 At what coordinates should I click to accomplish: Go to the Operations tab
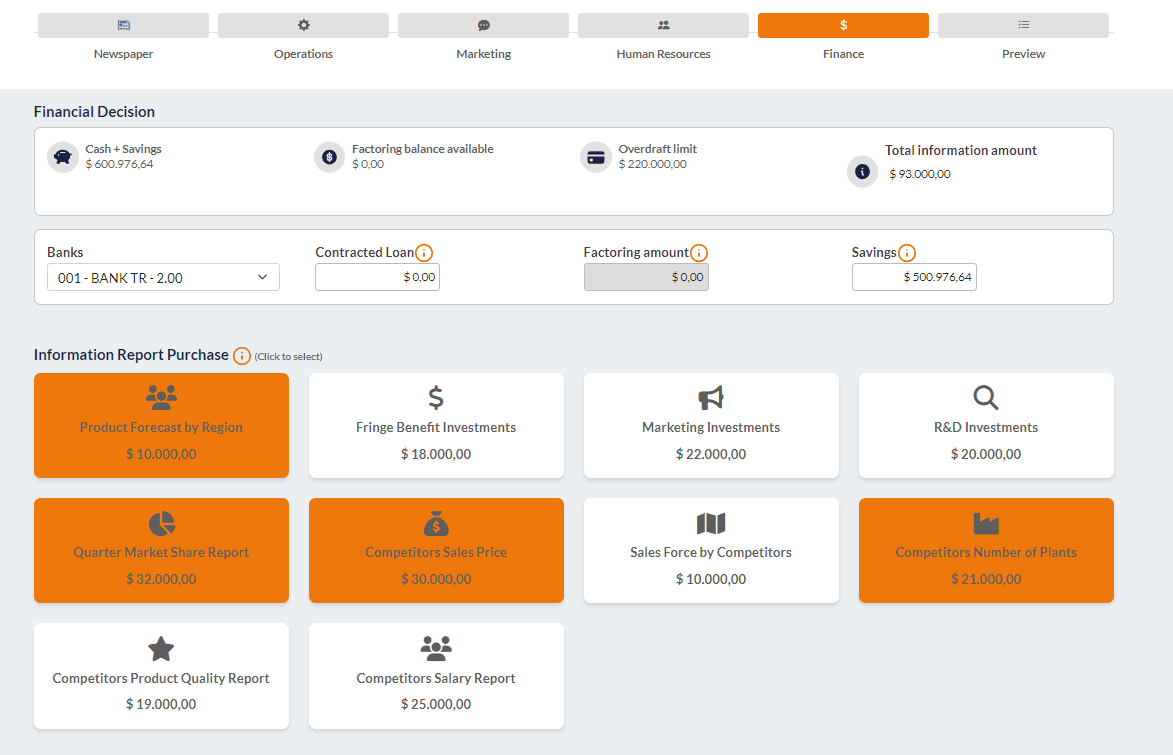click(303, 26)
